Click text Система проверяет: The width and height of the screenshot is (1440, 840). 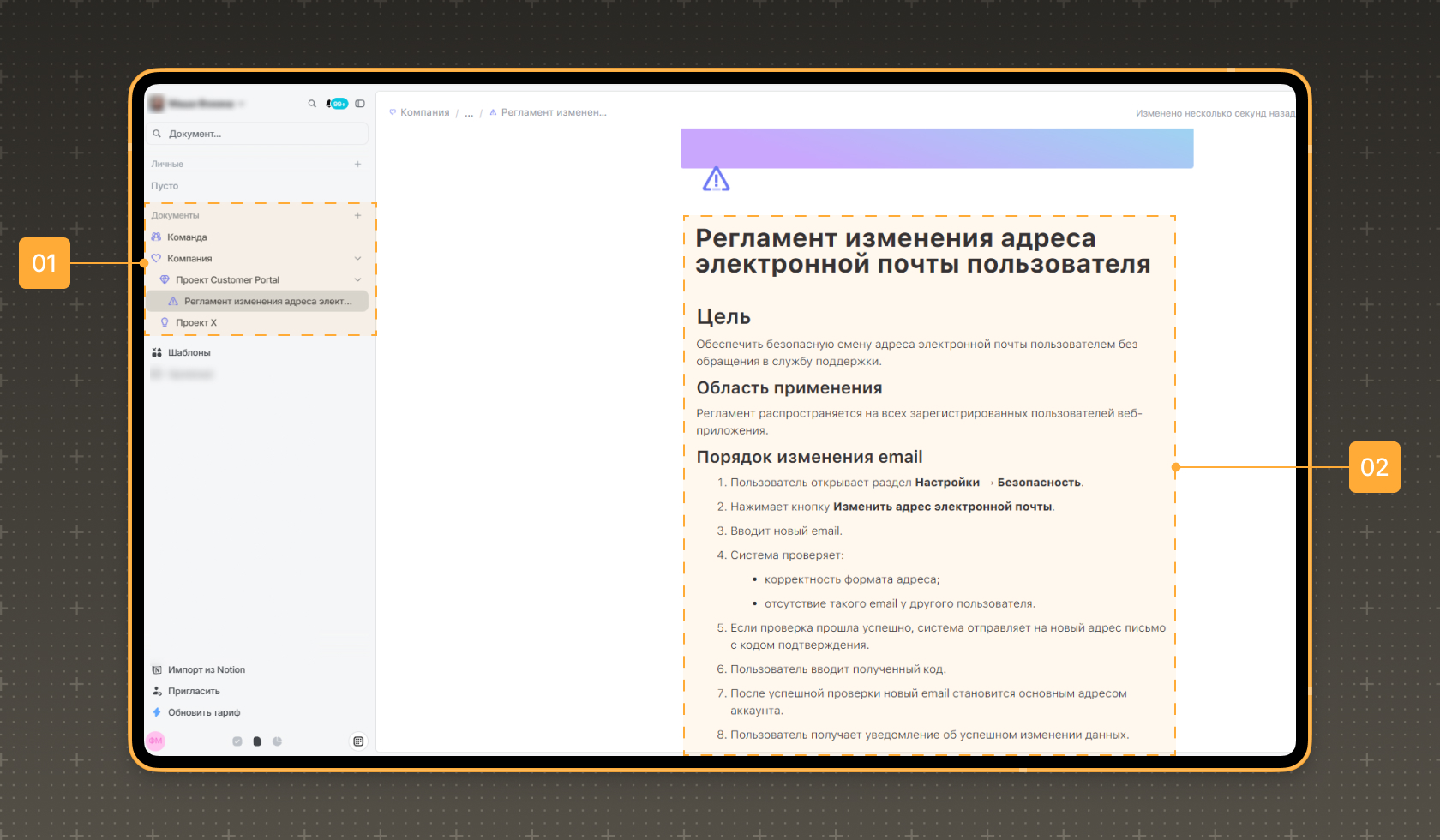coord(787,555)
